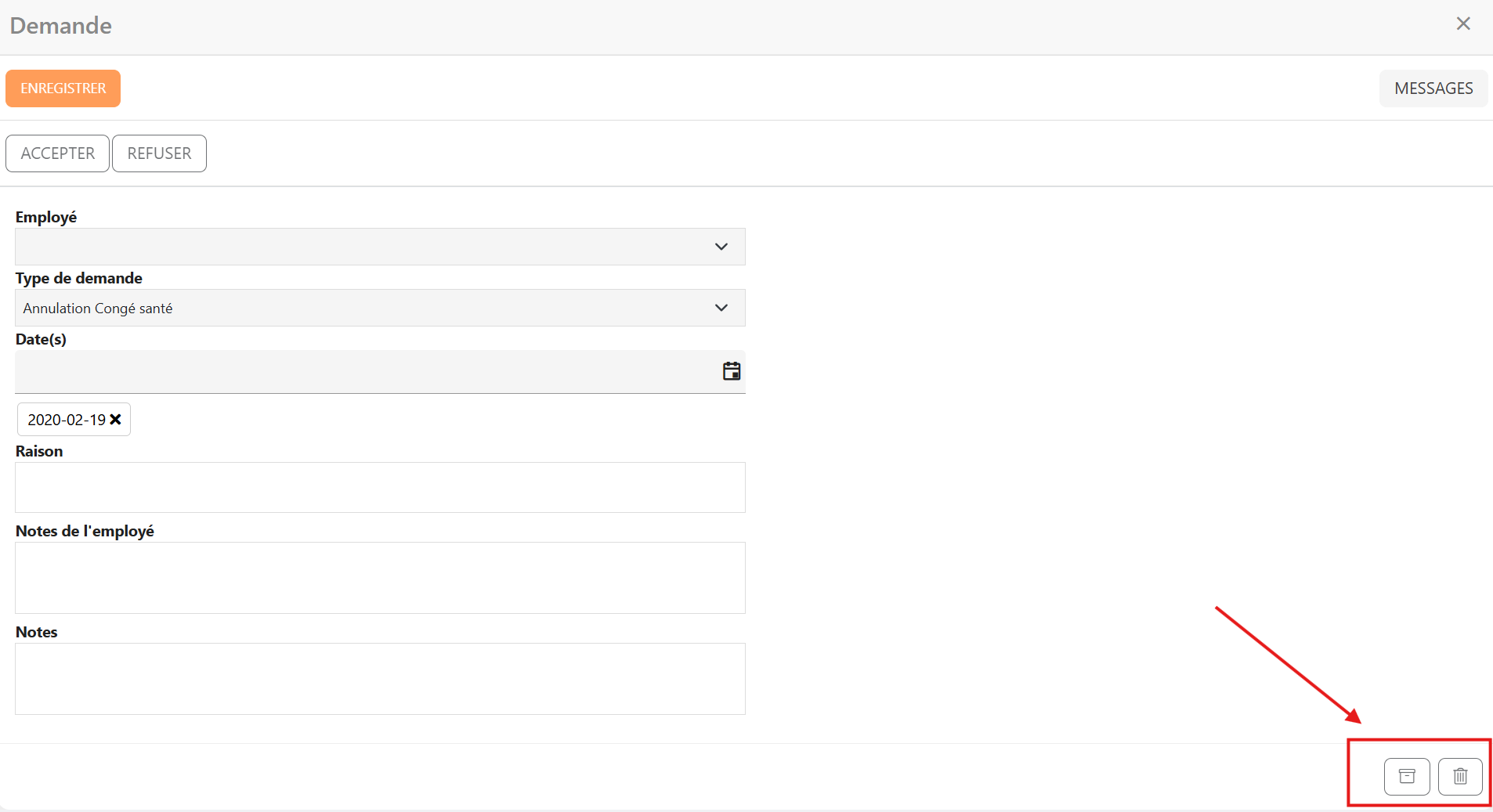Click the Demande dialog title
1493x812 pixels.
click(61, 26)
